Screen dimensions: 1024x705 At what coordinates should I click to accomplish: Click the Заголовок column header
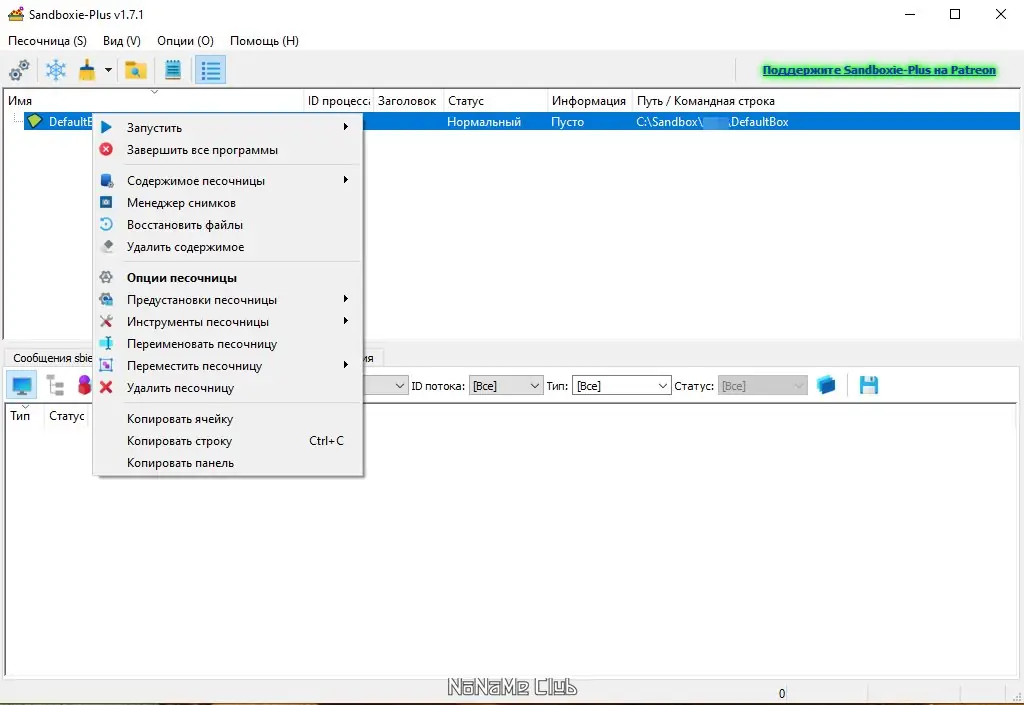point(408,101)
